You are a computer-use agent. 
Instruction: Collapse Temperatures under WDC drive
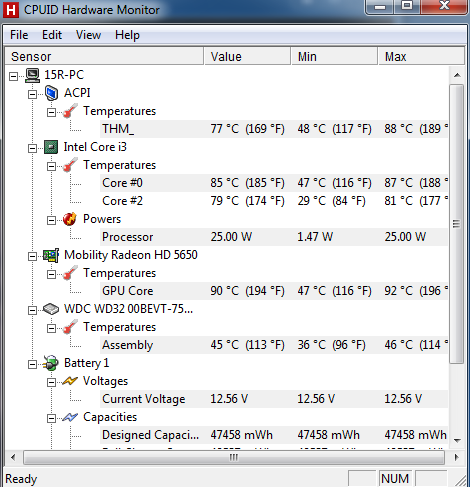51,329
